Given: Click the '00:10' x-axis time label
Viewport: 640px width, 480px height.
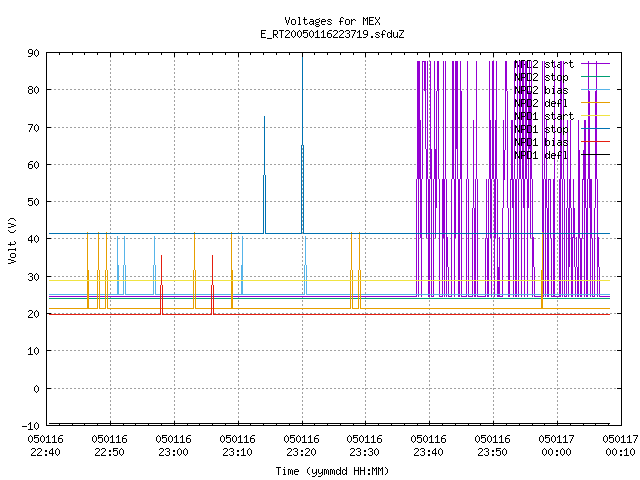Looking at the screenshot, I should click(x=621, y=453).
